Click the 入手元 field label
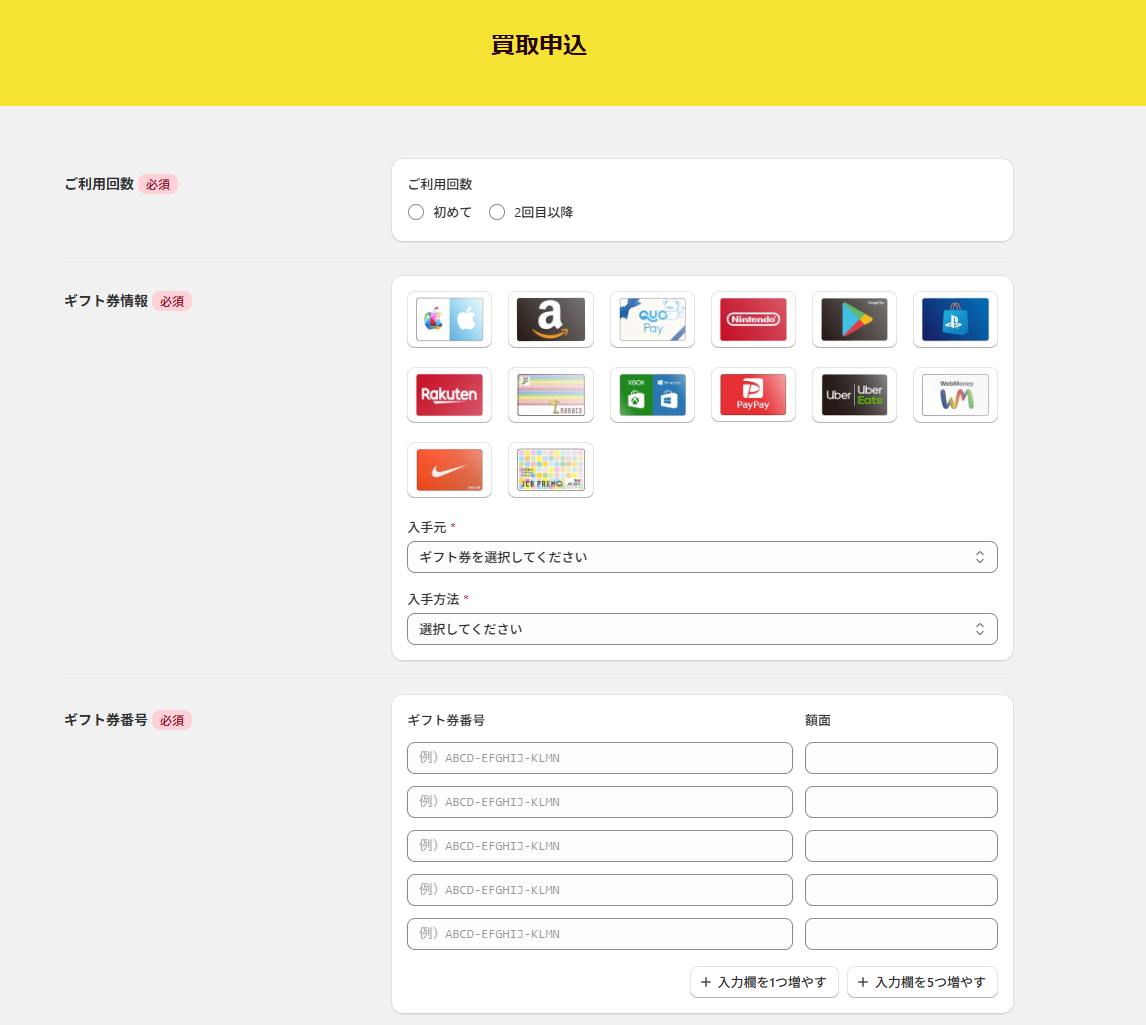 [x=427, y=527]
